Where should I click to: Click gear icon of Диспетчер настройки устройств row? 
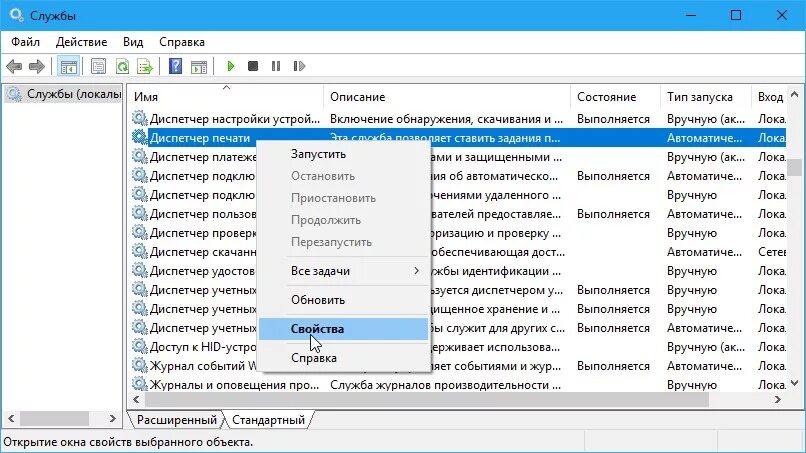tap(139, 118)
